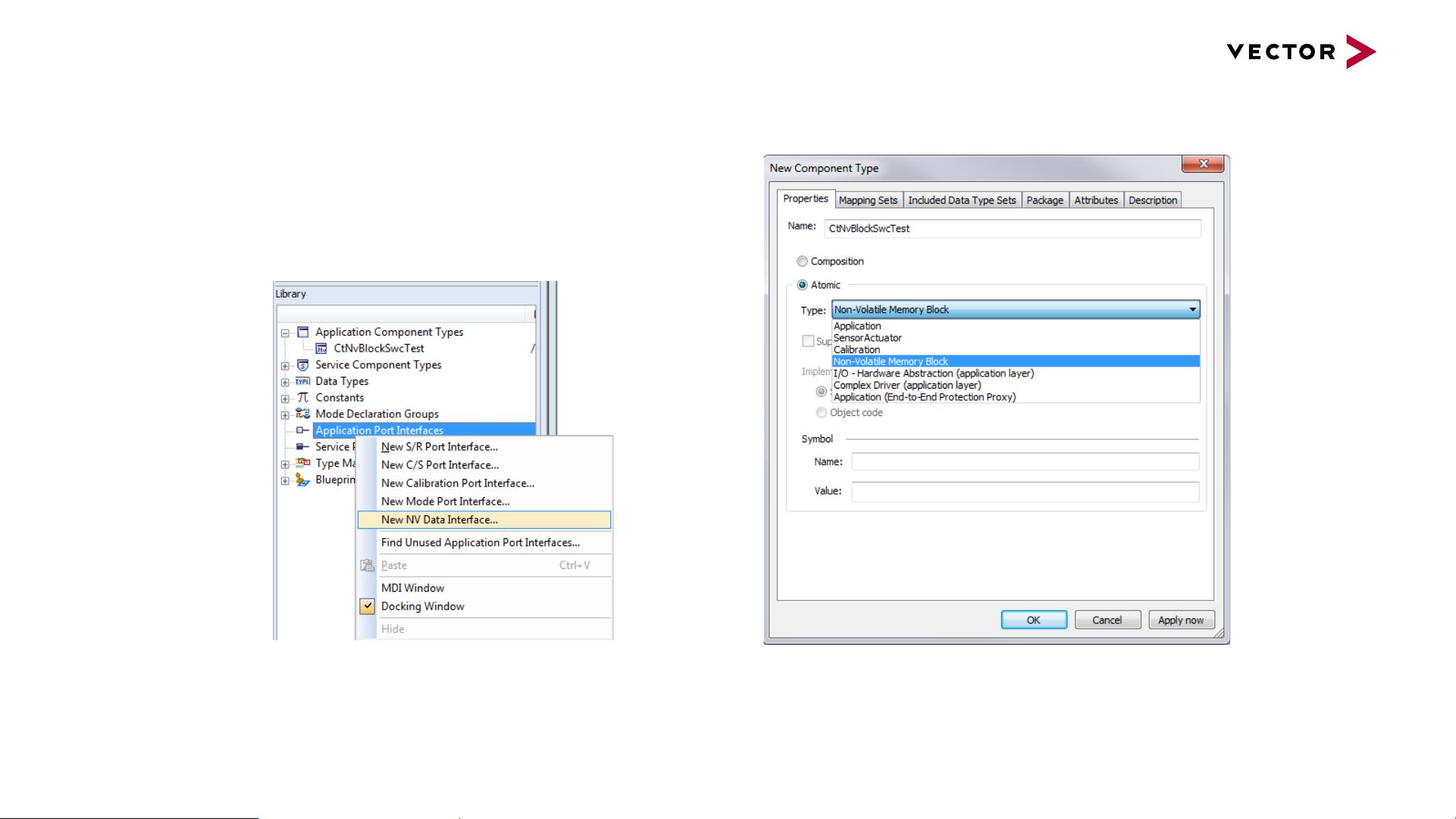
Task: Click the CtNvBlockSwcTest component icon
Action: (x=321, y=349)
